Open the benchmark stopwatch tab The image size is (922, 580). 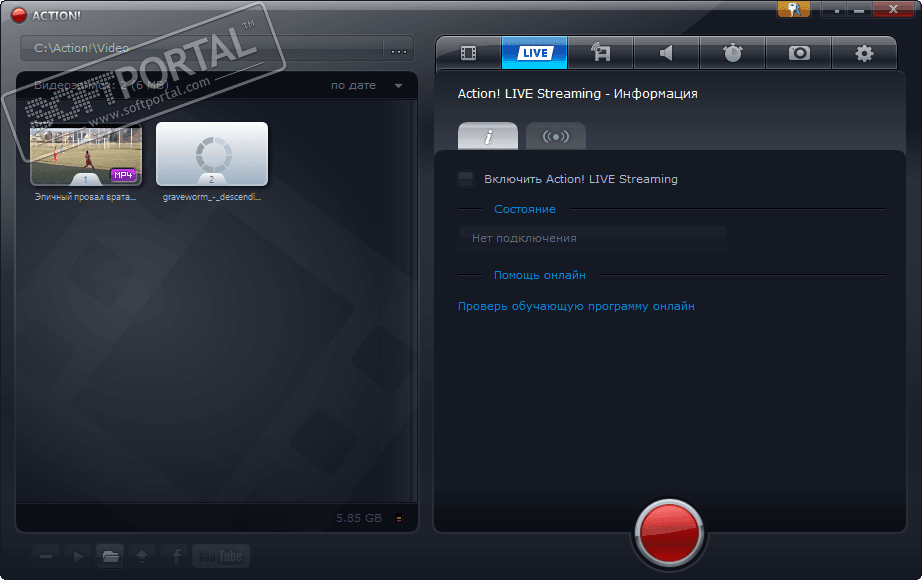point(732,53)
